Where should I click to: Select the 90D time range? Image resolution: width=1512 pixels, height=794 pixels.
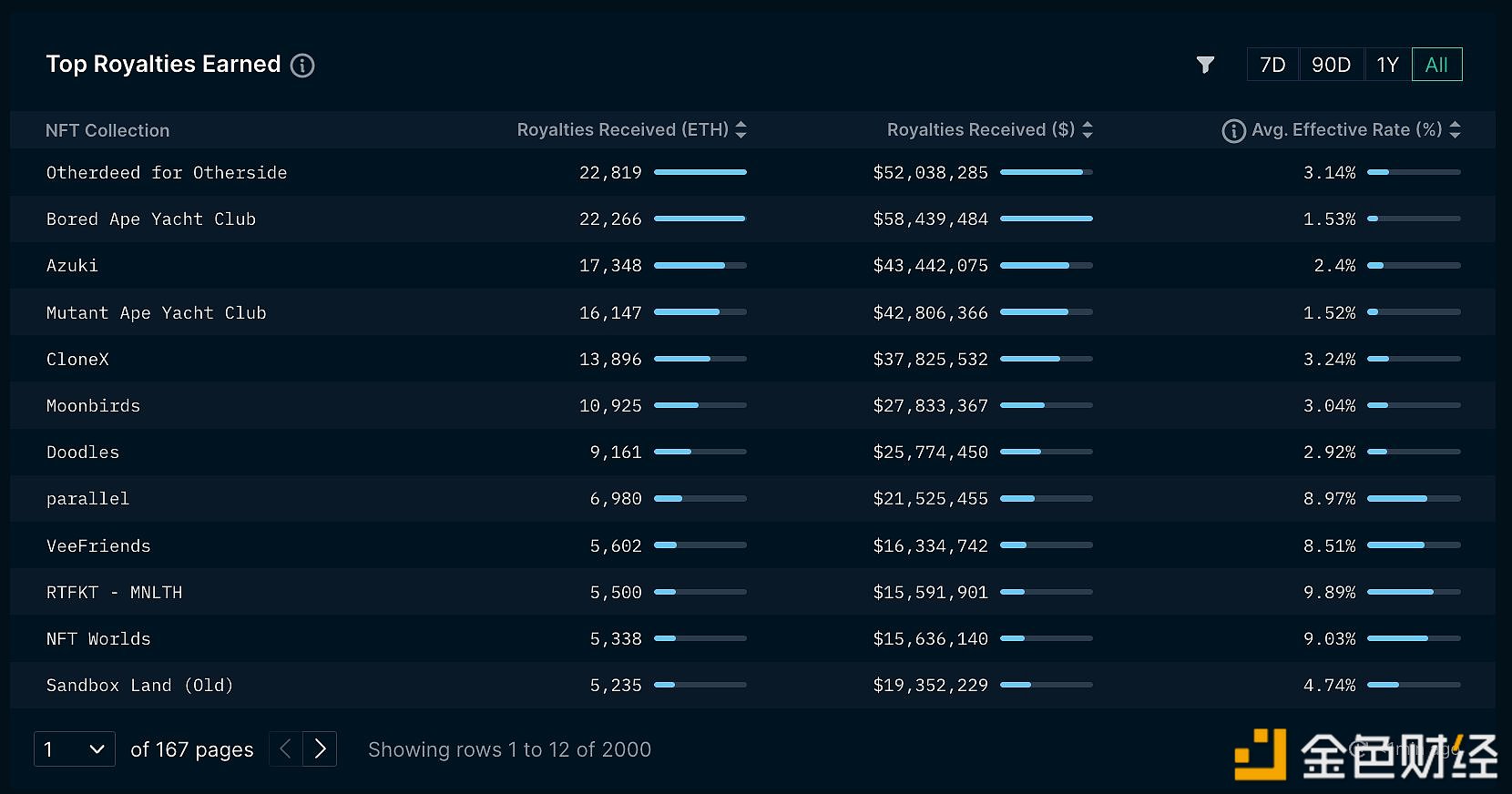(x=1331, y=65)
